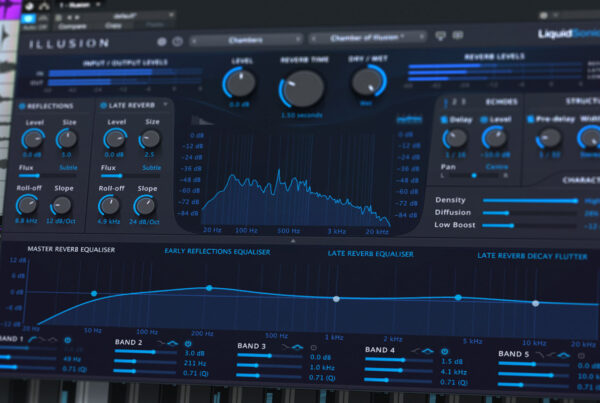Collapse the equaliser panel with the small arrow
The height and width of the screenshot is (403, 600).
point(293,241)
